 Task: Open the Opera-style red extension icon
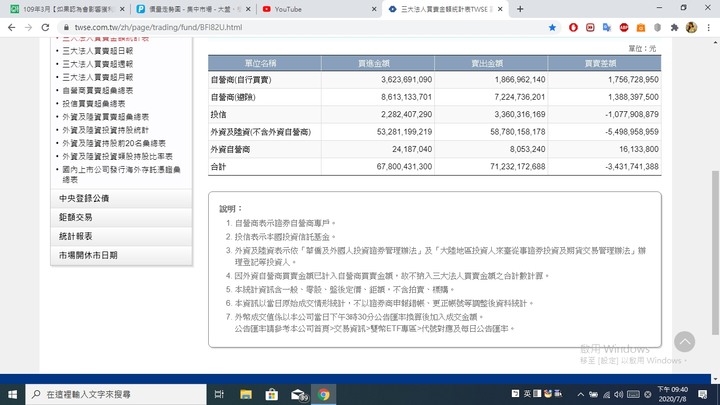(x=573, y=28)
